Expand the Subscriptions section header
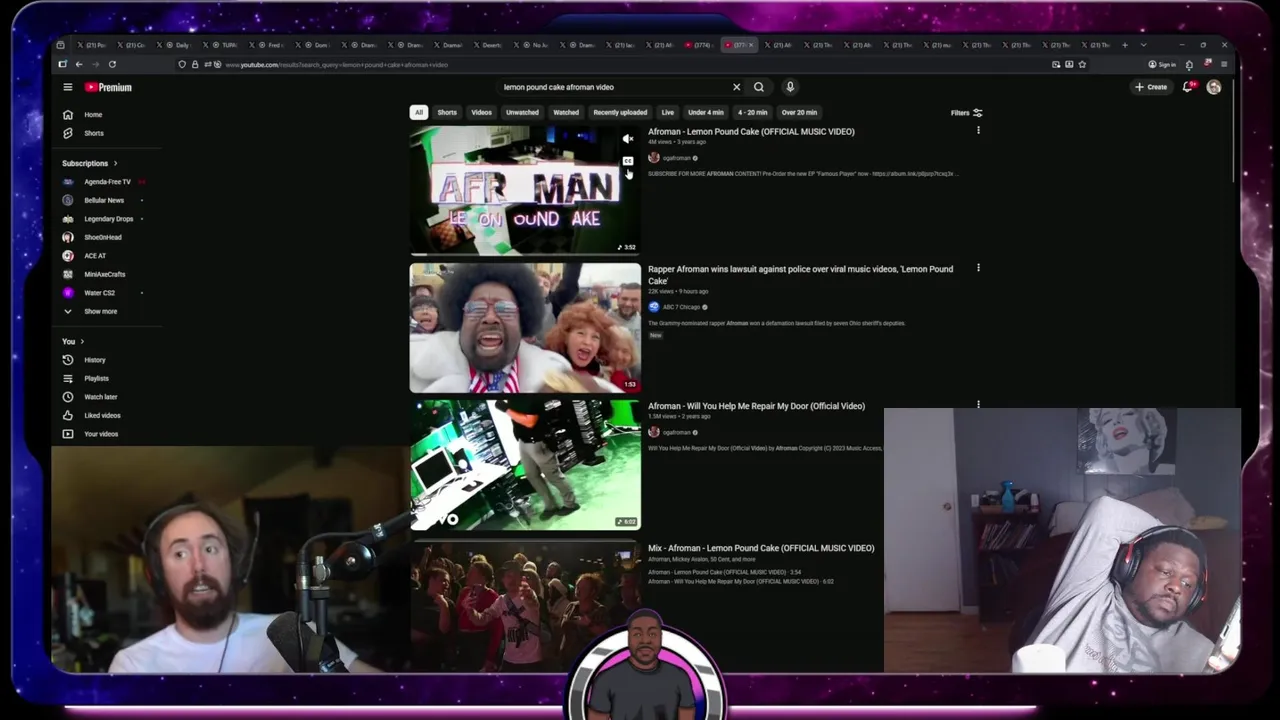Screen dimensions: 1280x720 (89, 163)
